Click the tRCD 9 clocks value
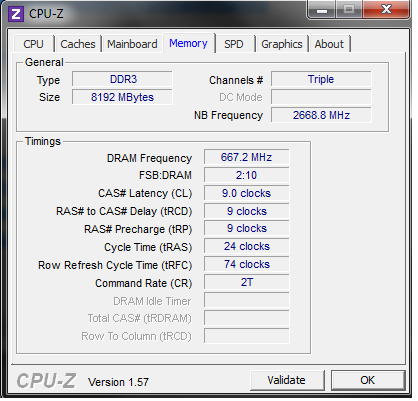Screen dimensions: 418x401 click(247, 211)
